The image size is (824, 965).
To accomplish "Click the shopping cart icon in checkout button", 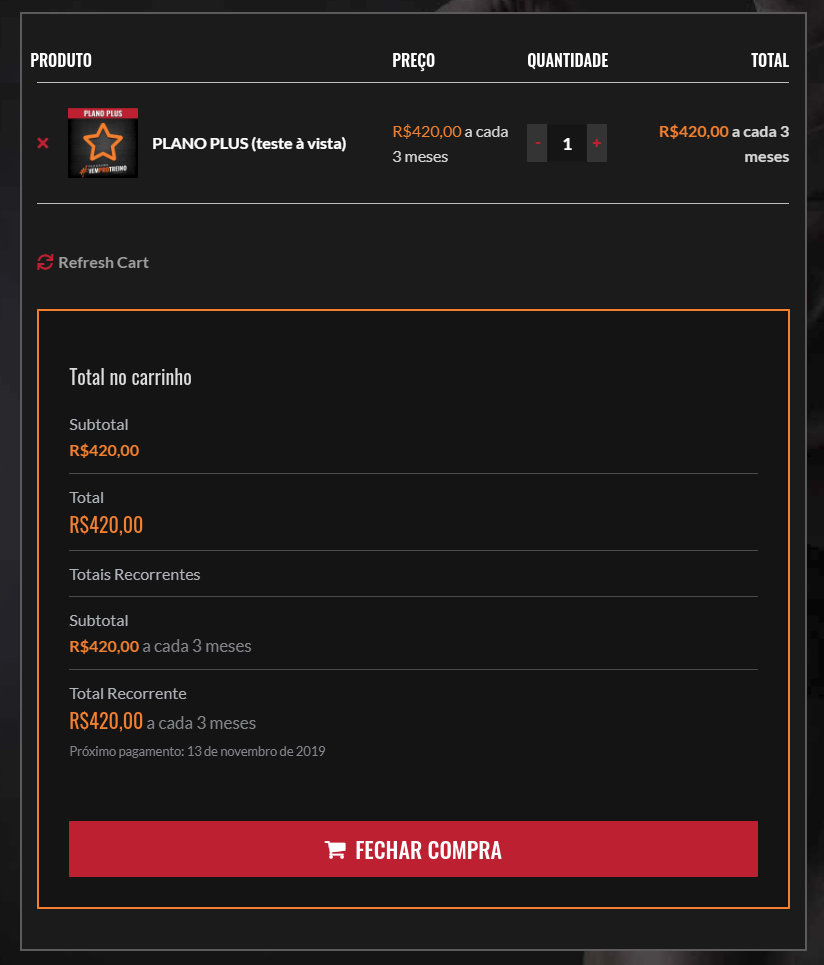I will coord(335,850).
